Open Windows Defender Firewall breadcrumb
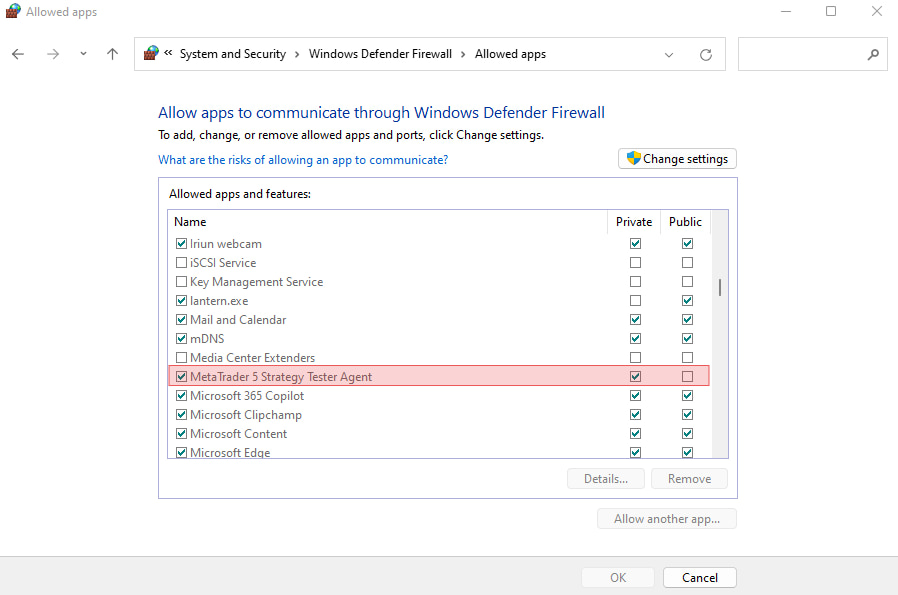The width and height of the screenshot is (898, 595). click(380, 54)
